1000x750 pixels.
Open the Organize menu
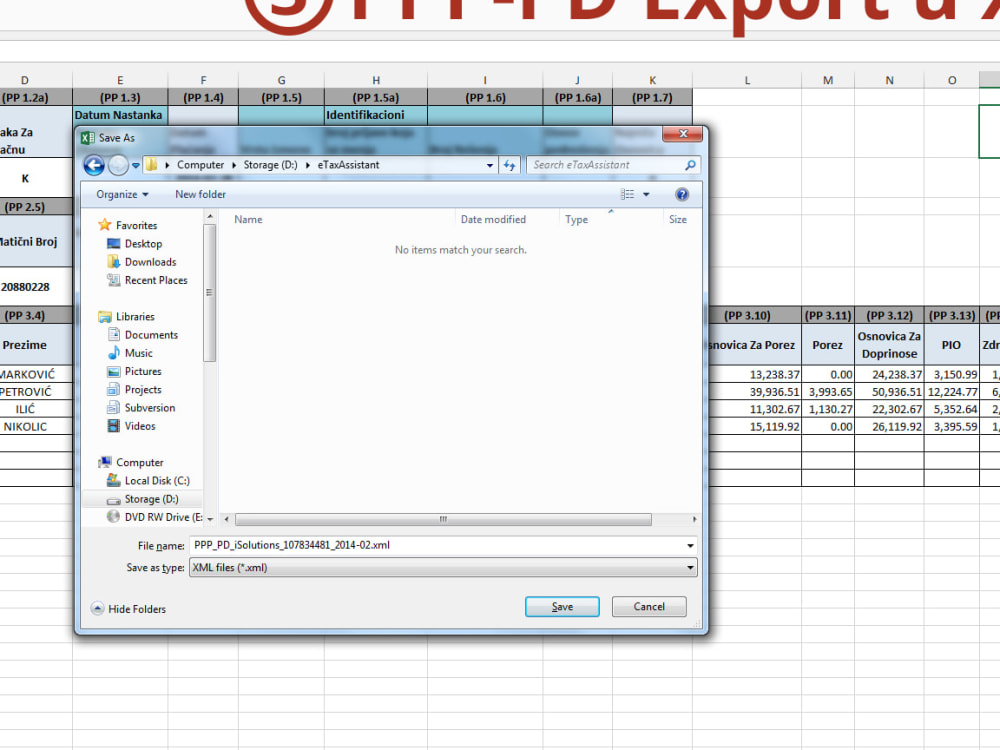[122, 195]
